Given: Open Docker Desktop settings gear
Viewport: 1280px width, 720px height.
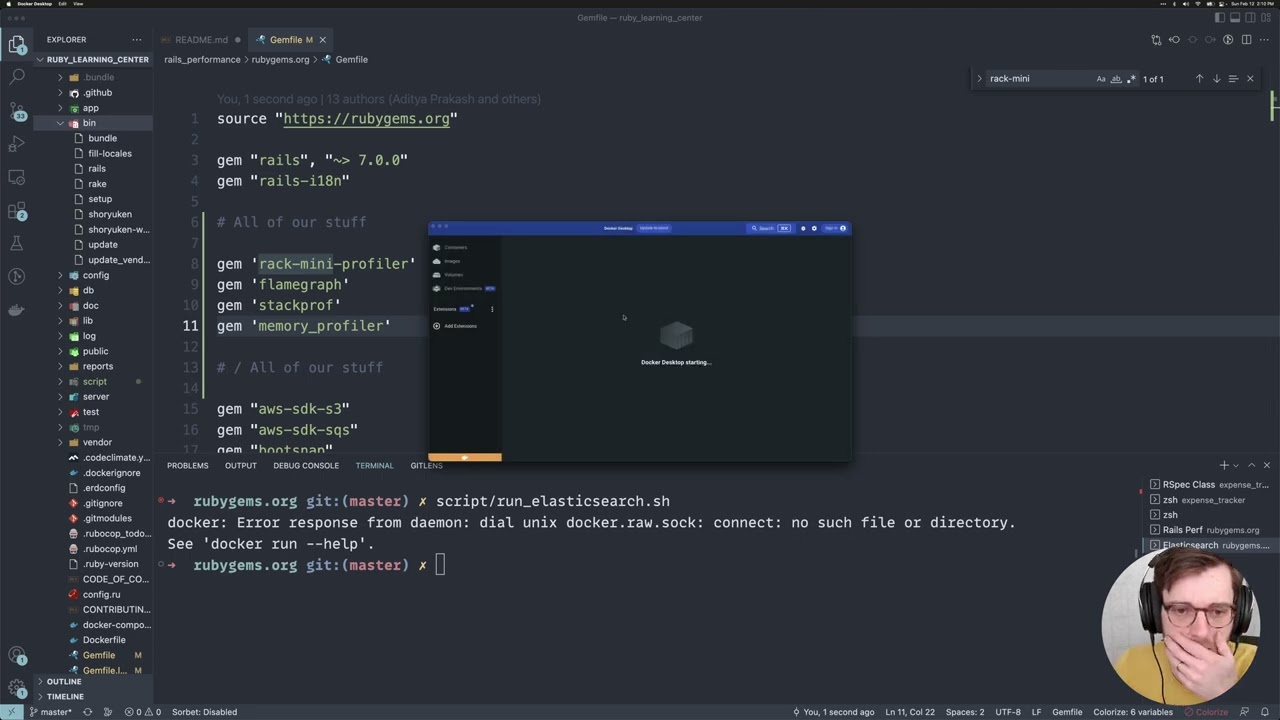Looking at the screenshot, I should pos(814,228).
